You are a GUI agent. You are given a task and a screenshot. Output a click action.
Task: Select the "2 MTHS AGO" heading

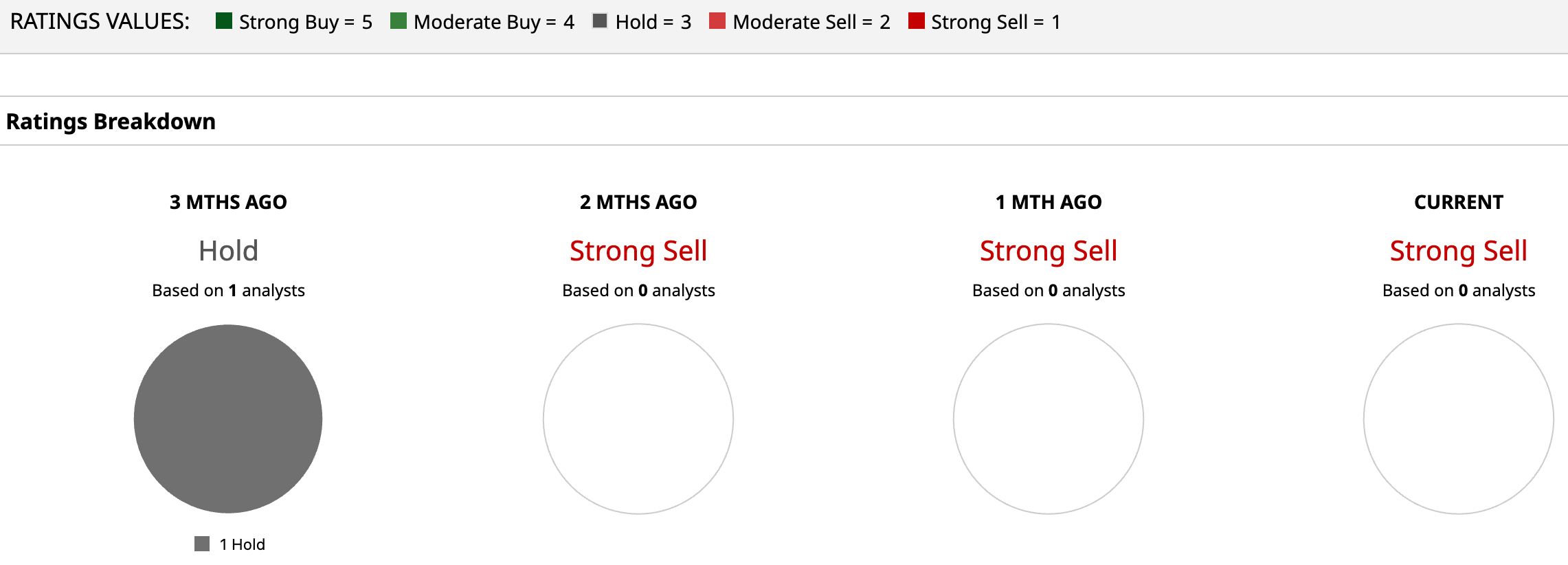click(638, 202)
